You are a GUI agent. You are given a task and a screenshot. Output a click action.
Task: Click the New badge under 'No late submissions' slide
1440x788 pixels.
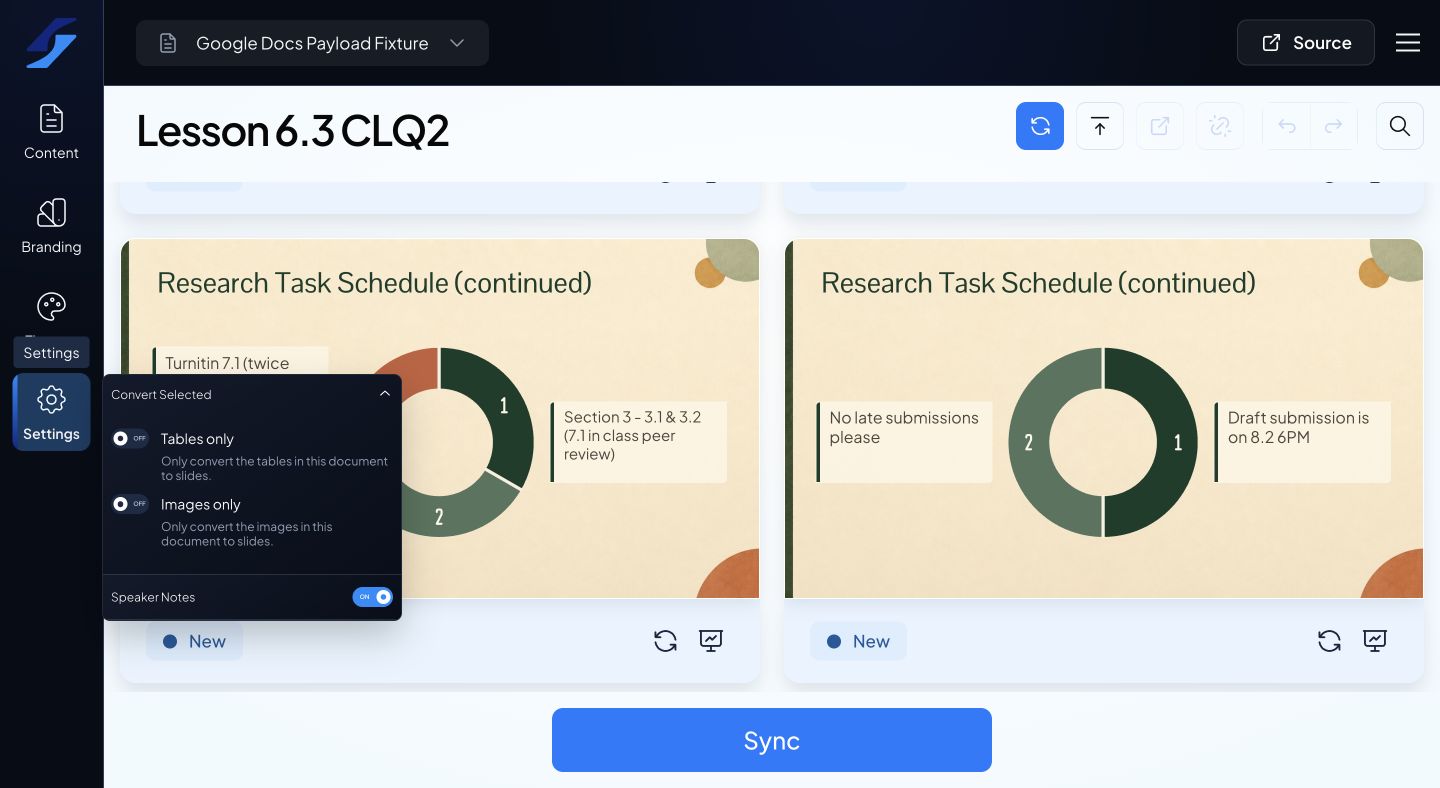pos(859,641)
